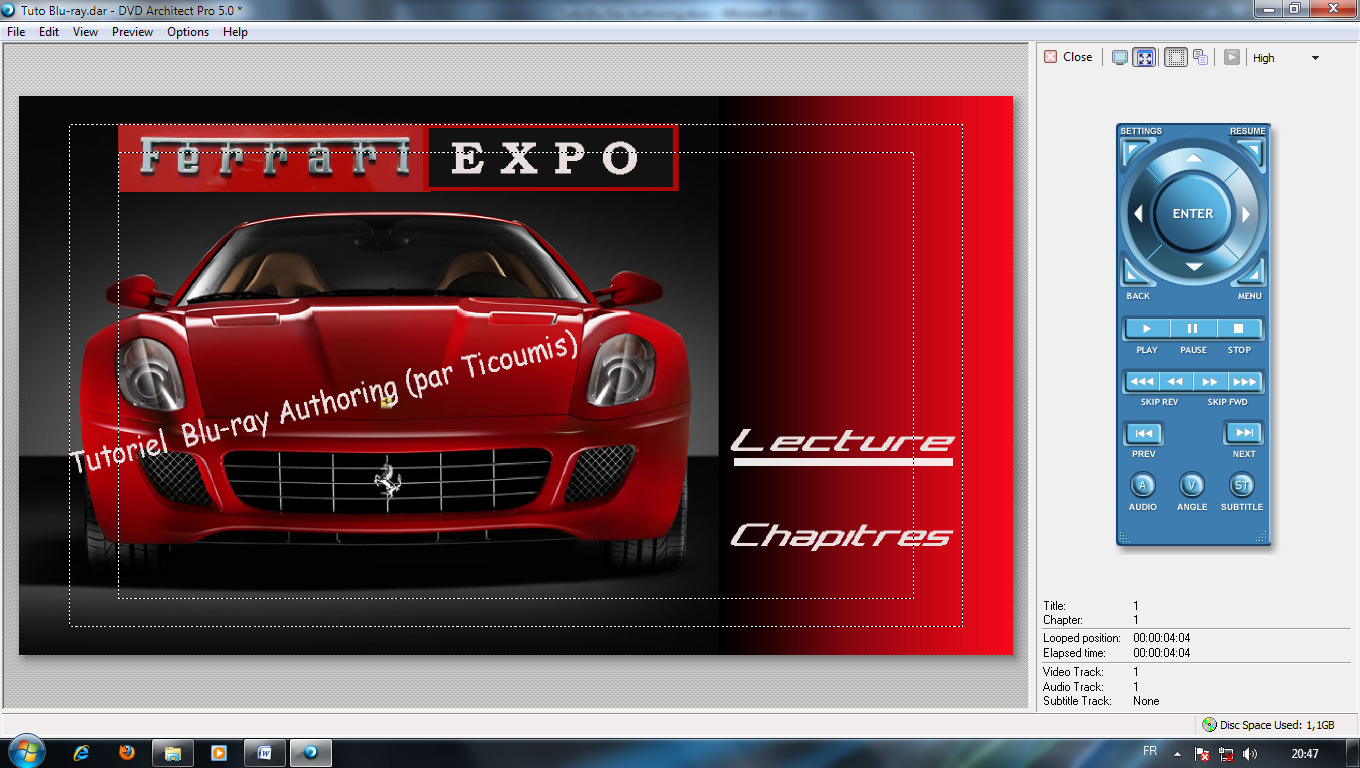The image size is (1360, 768).
Task: Click the Looped position value 00:00:04:04
Action: [1161, 638]
